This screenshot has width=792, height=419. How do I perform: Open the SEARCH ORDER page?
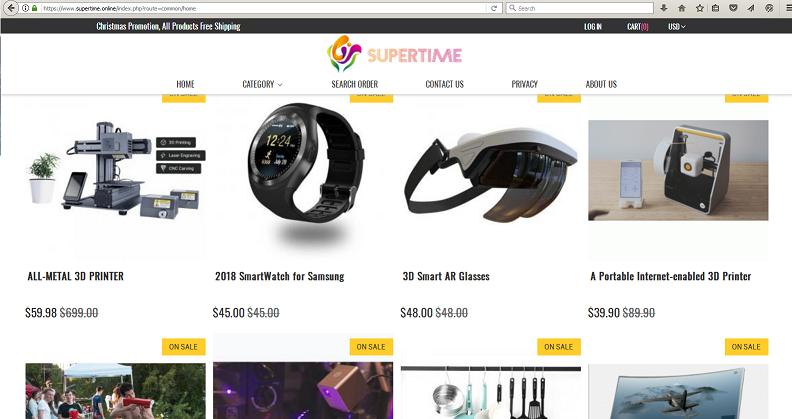tap(355, 84)
